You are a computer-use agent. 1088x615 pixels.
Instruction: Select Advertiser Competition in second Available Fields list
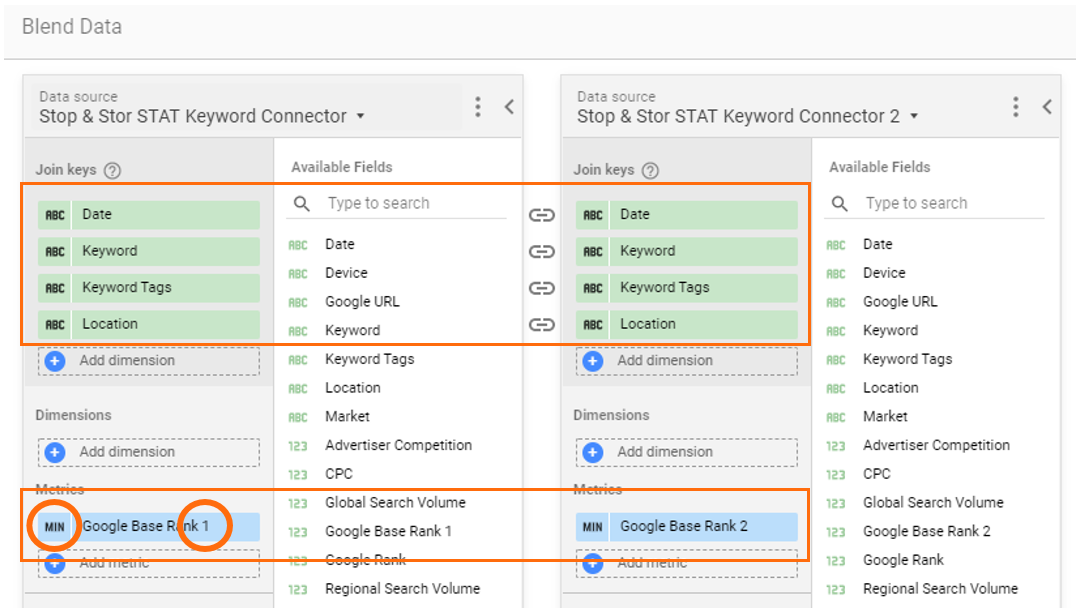coord(936,446)
